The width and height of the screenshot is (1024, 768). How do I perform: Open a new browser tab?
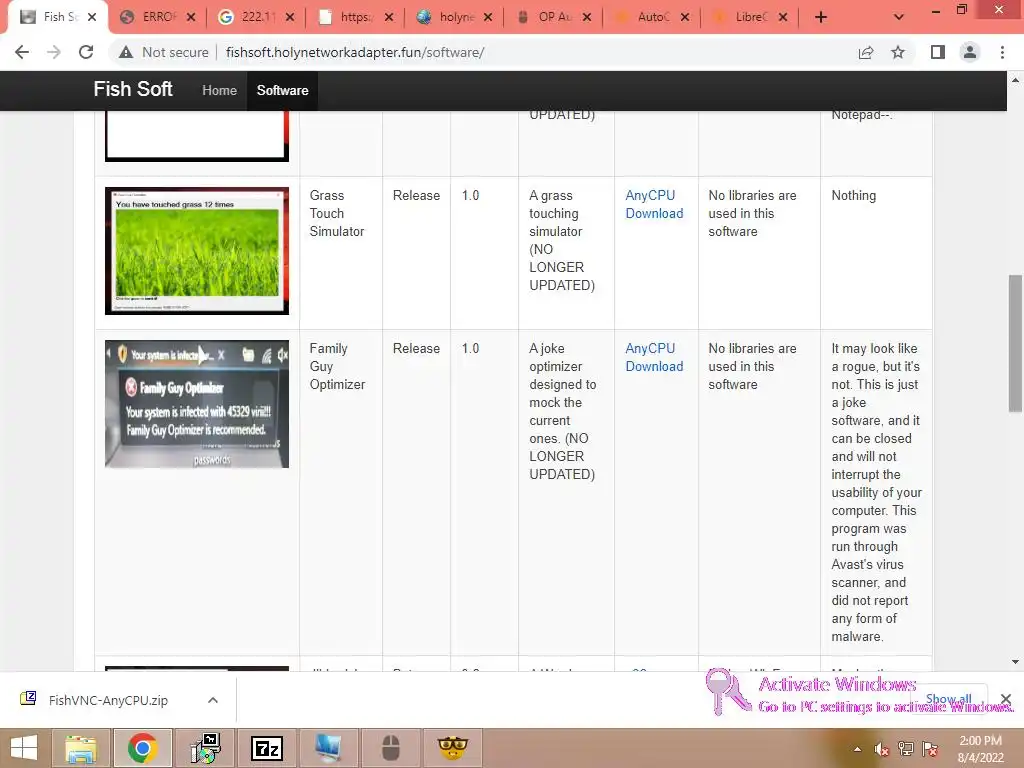821,17
